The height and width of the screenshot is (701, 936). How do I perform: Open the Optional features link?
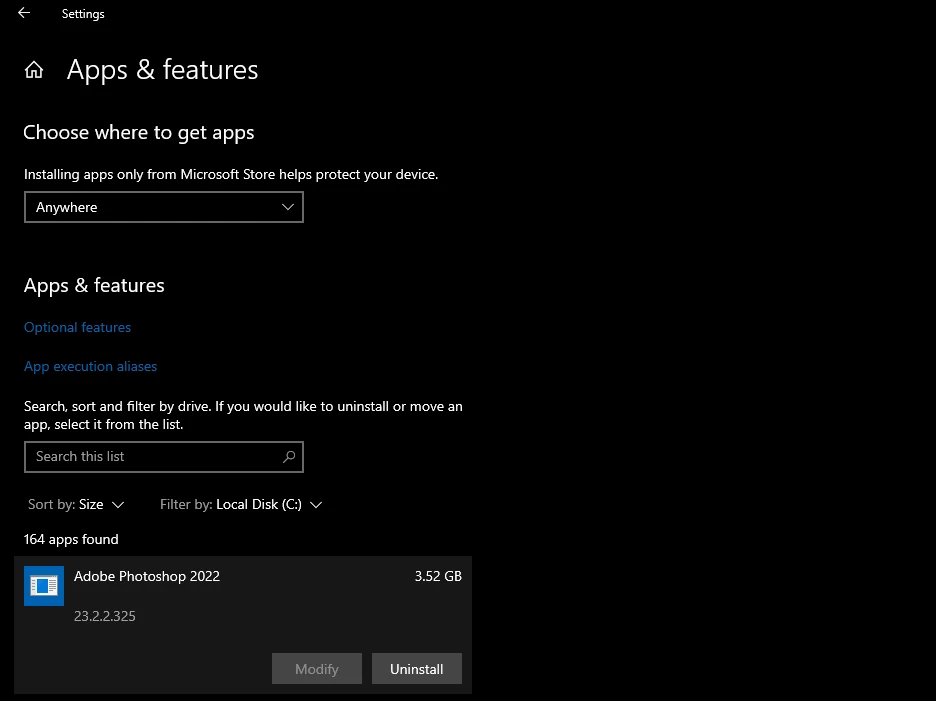tap(77, 327)
